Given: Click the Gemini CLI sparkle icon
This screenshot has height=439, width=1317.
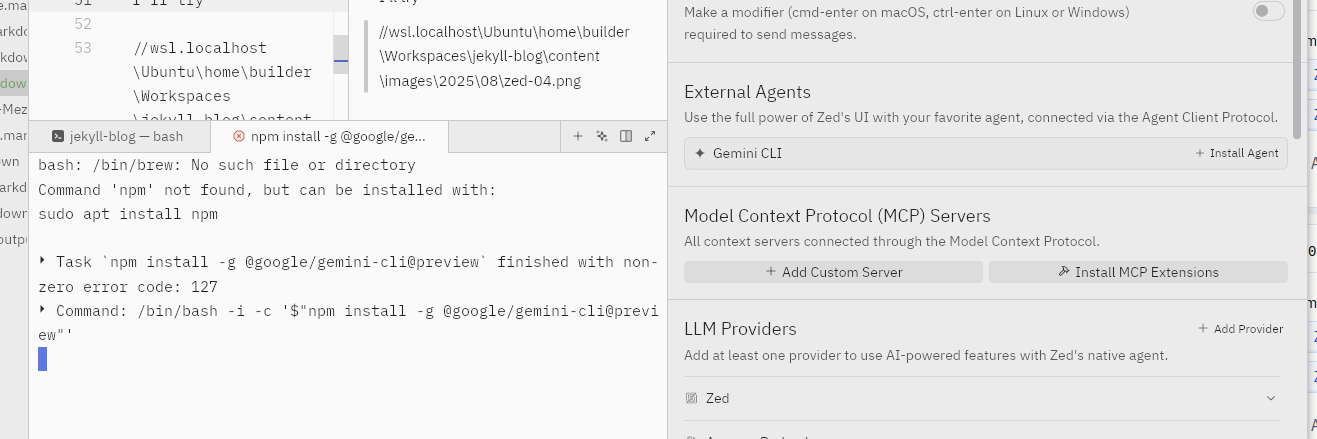Looking at the screenshot, I should pos(700,154).
